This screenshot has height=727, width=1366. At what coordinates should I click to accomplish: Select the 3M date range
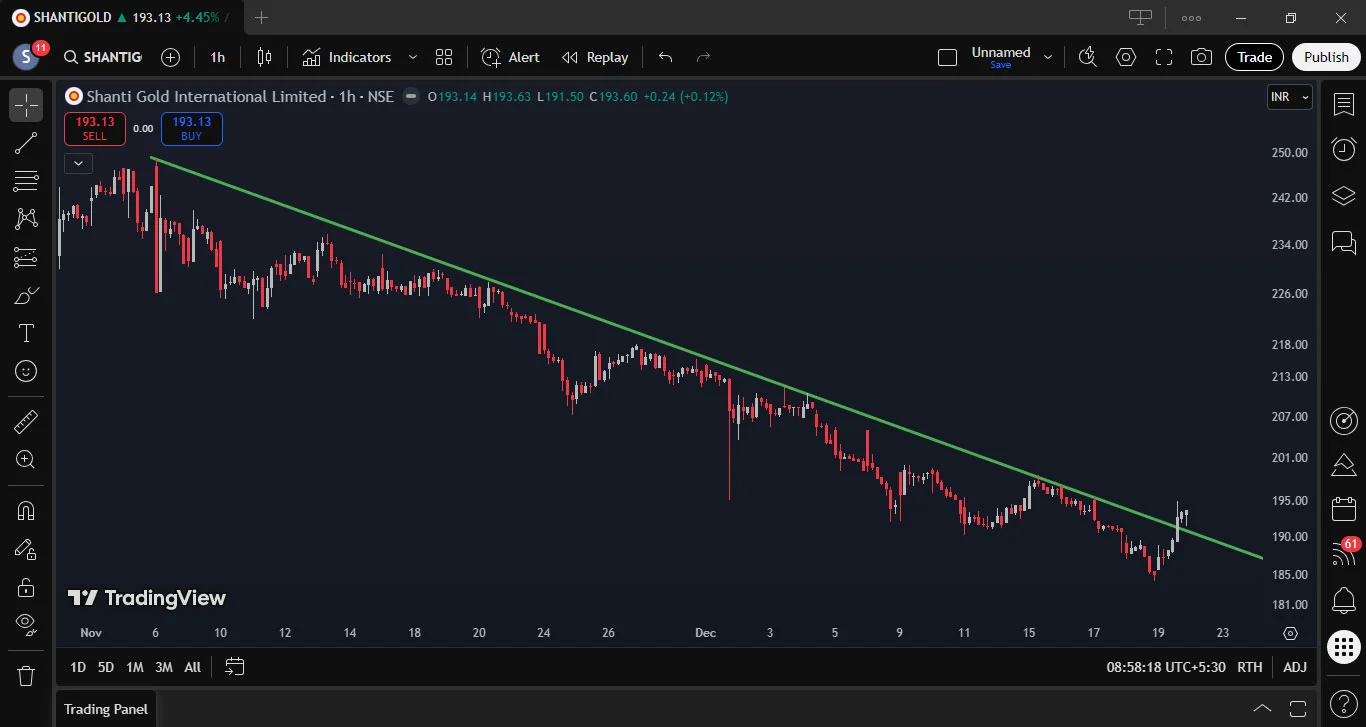point(164,667)
